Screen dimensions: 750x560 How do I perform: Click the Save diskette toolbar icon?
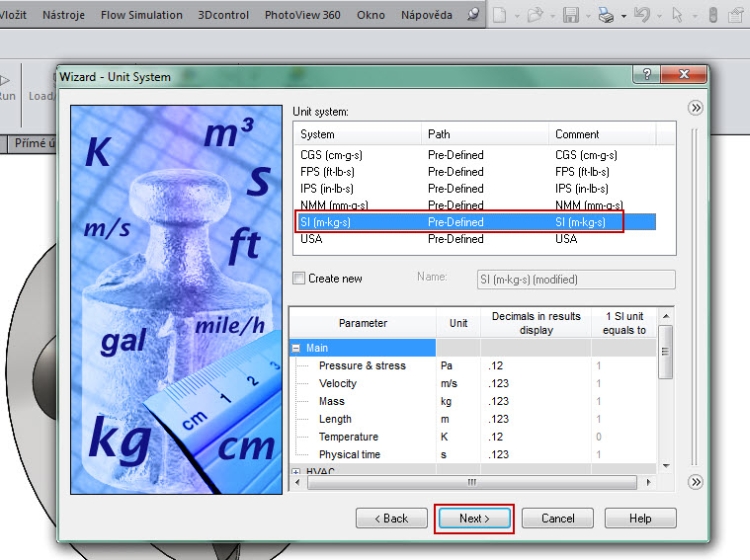click(x=571, y=15)
